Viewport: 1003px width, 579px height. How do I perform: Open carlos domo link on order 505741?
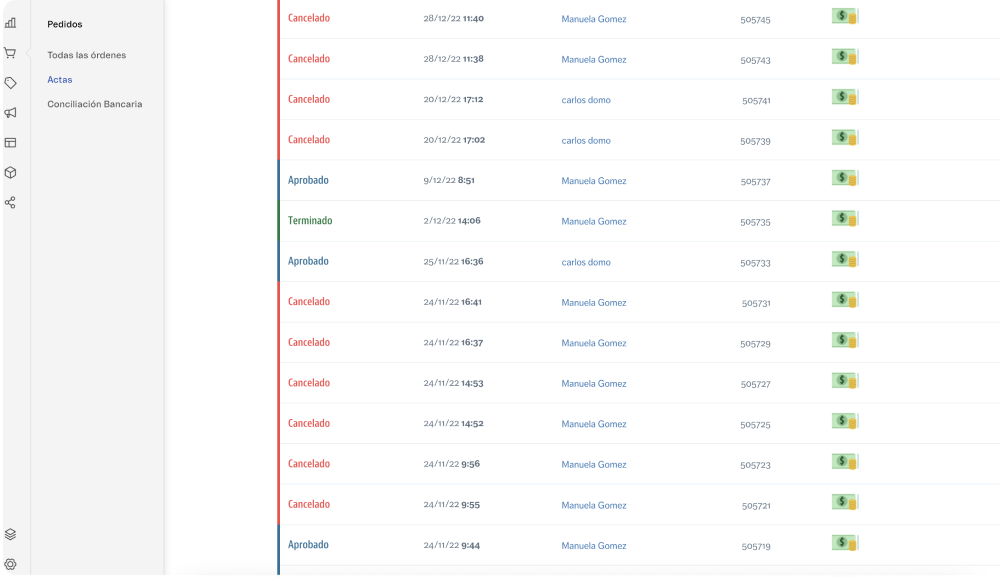586,100
